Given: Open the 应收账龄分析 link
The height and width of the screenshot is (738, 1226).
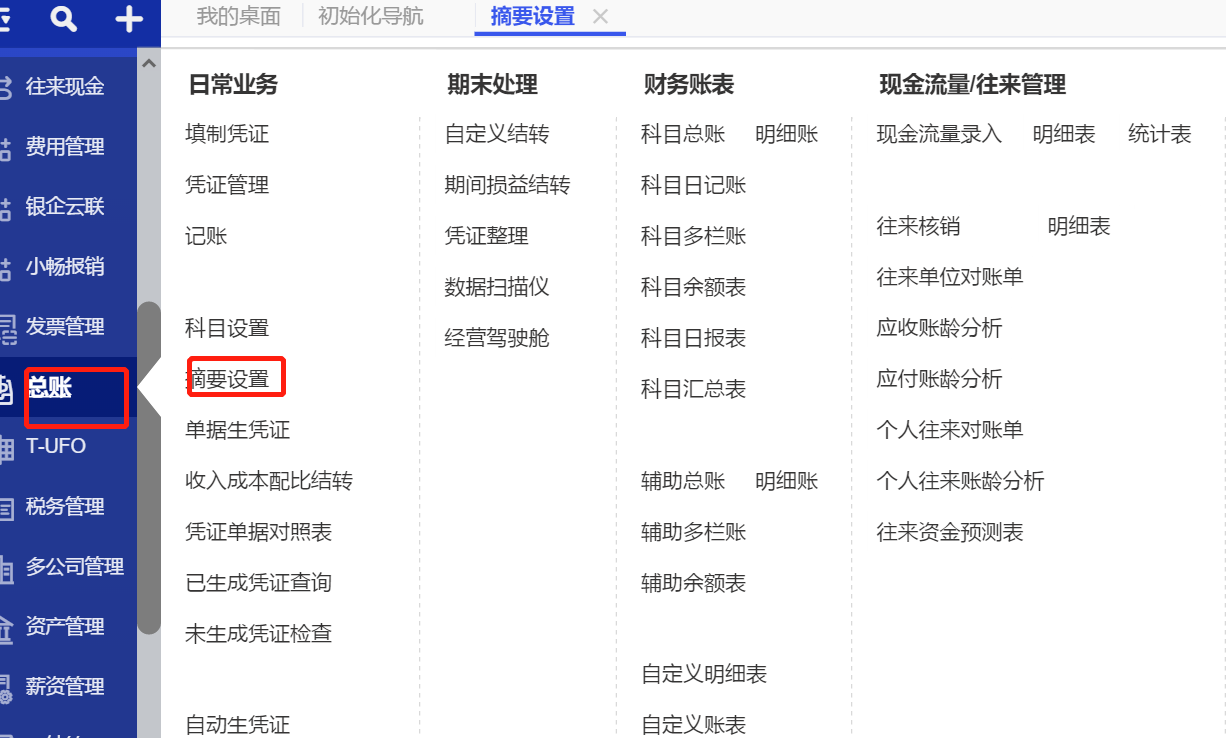Looking at the screenshot, I should pos(939,328).
